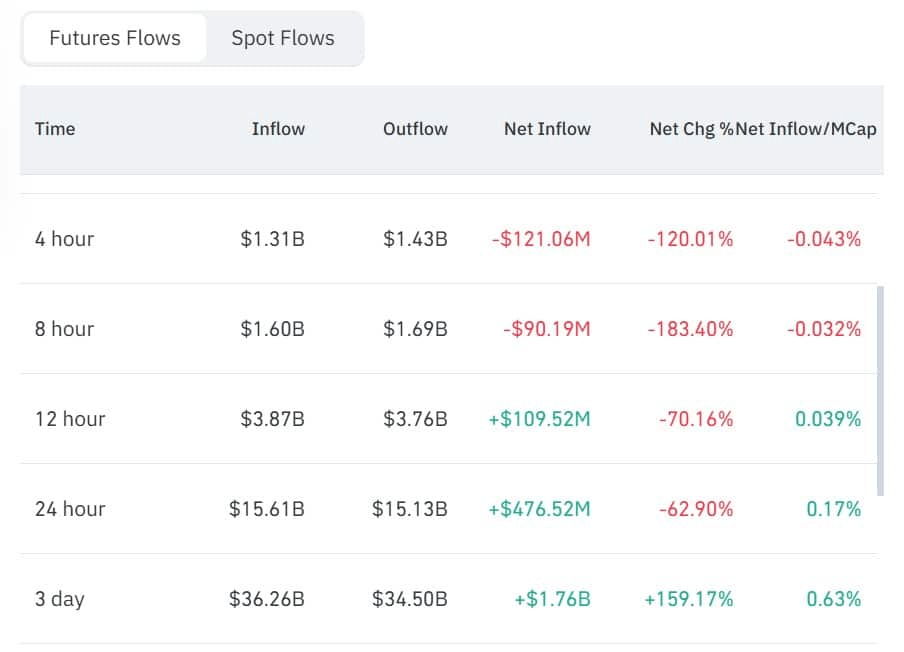The width and height of the screenshot is (904, 652).
Task: Click the 0.63% Net Inflow/MCap value
Action: point(834,599)
